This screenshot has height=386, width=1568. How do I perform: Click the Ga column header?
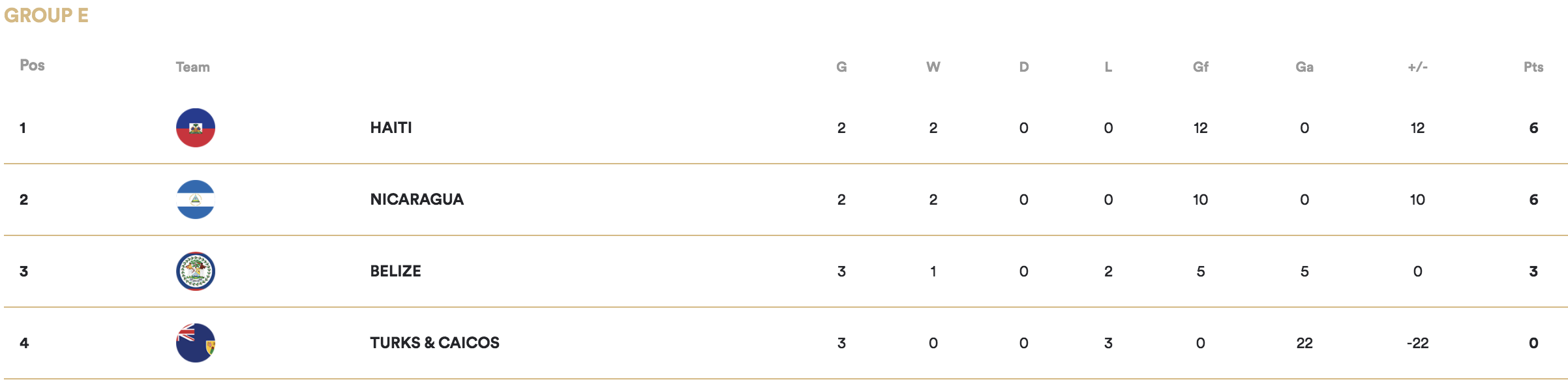[x=1304, y=67]
